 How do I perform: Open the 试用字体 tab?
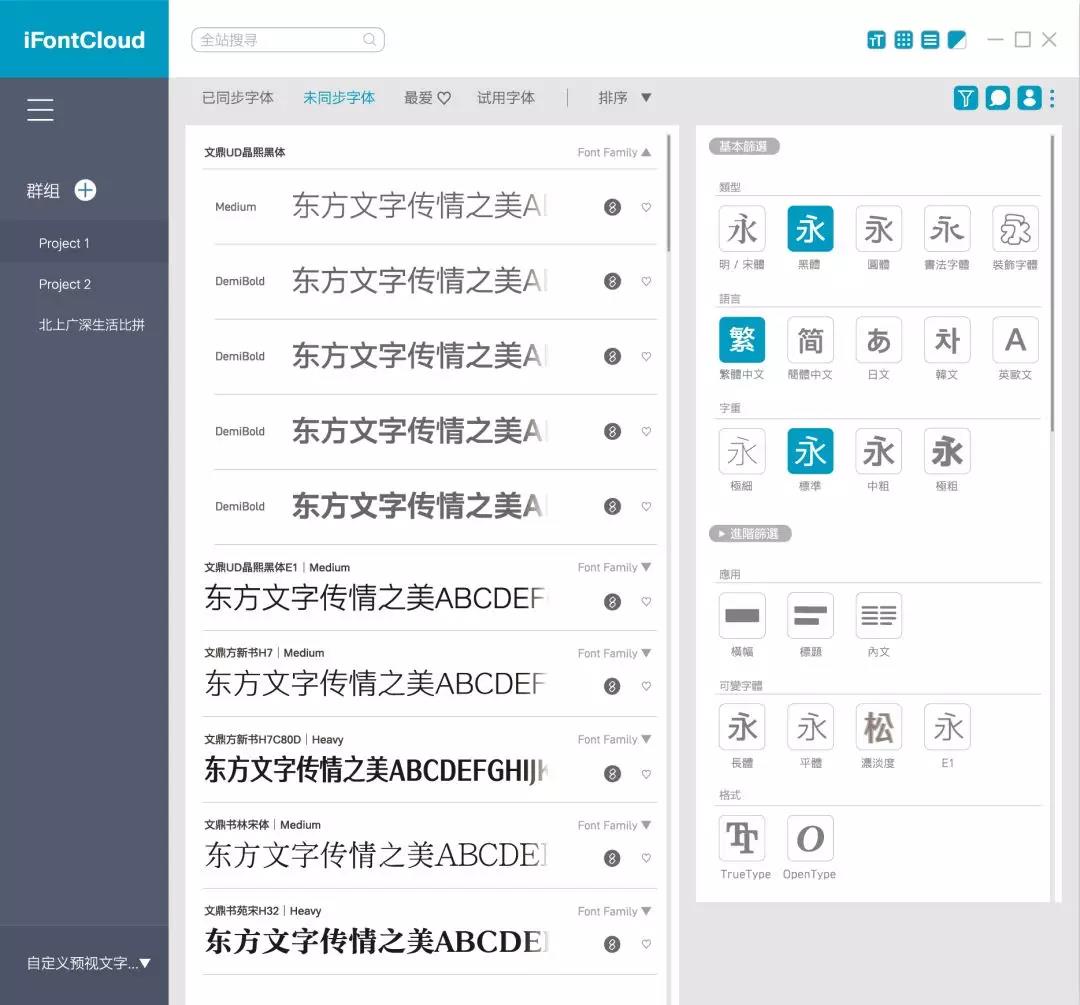[x=506, y=98]
